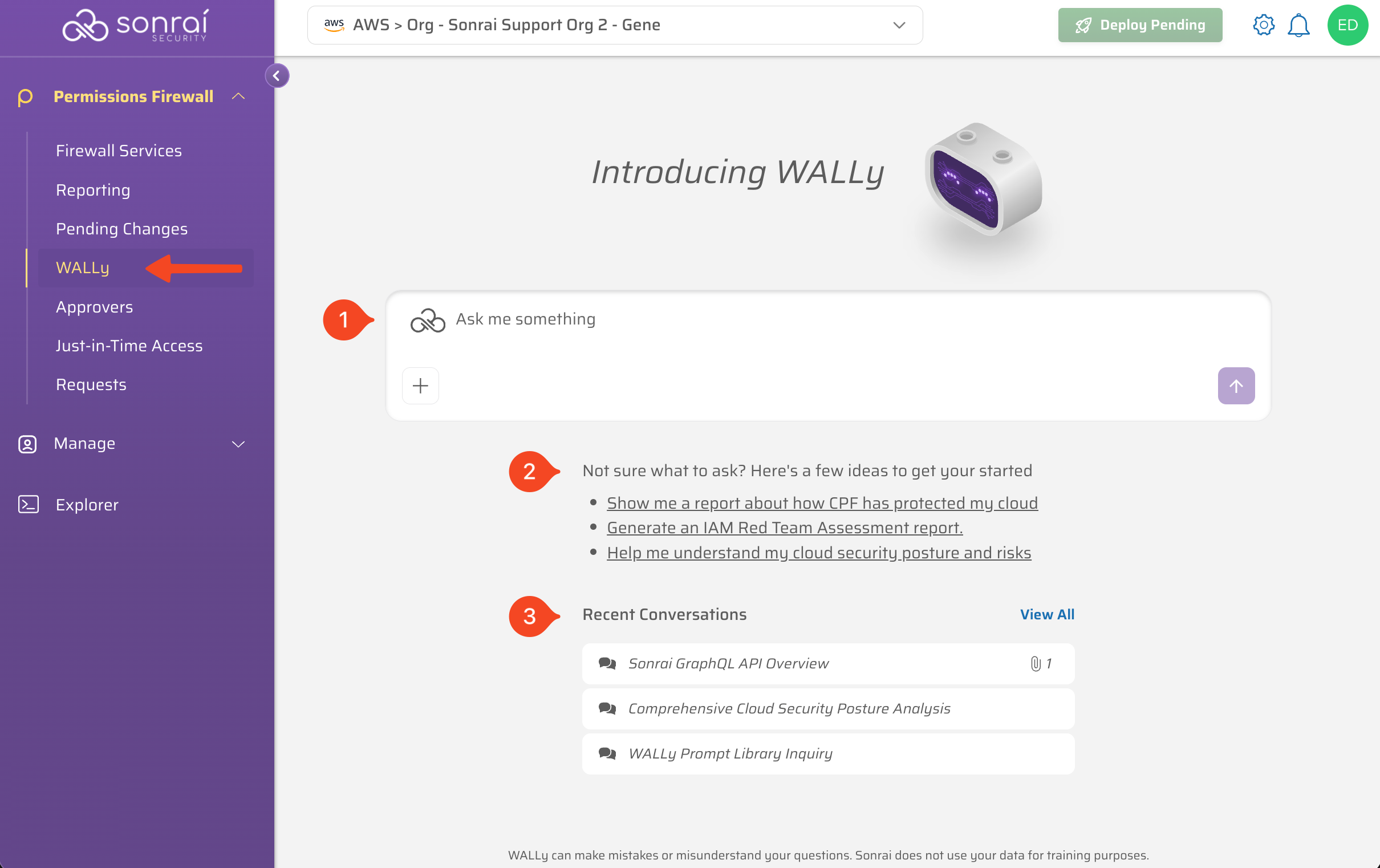
Task: Collapse sidebar with the chevron button
Action: click(277, 76)
